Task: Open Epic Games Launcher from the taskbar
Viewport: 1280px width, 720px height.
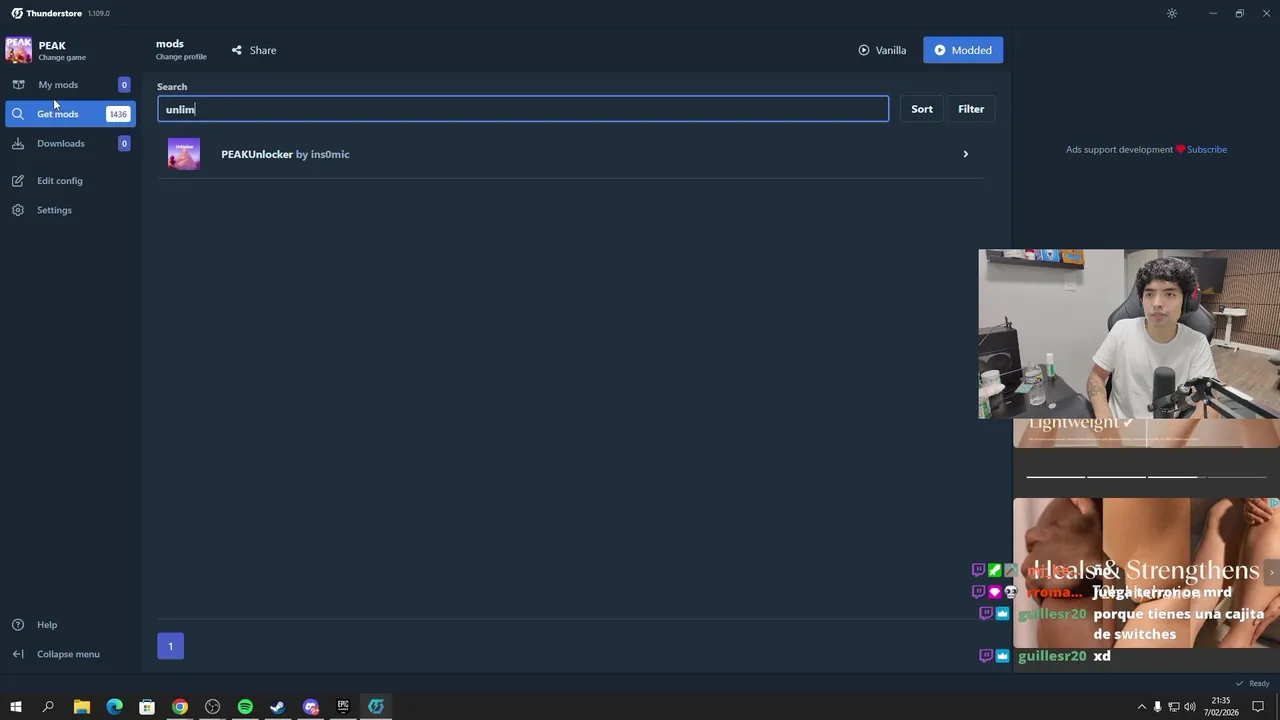Action: [343, 707]
